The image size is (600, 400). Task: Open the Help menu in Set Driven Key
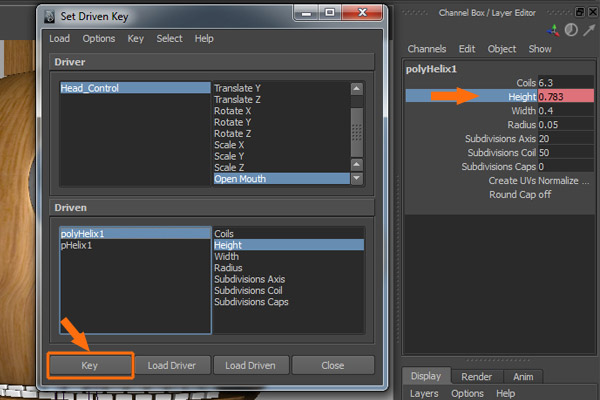point(204,39)
